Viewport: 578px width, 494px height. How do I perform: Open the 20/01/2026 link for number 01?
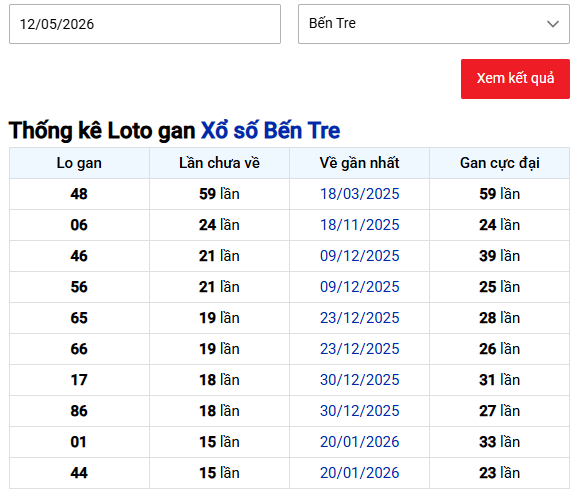(x=359, y=442)
